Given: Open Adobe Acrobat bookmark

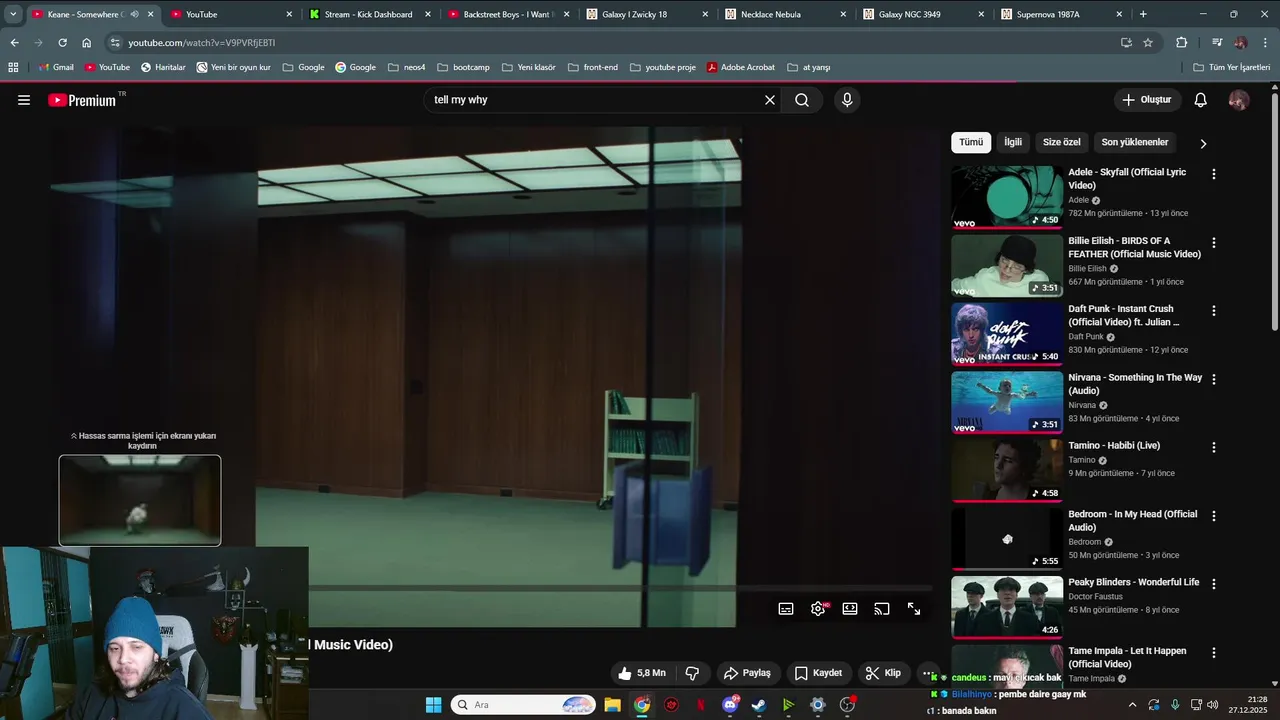Looking at the screenshot, I should click(x=741, y=67).
